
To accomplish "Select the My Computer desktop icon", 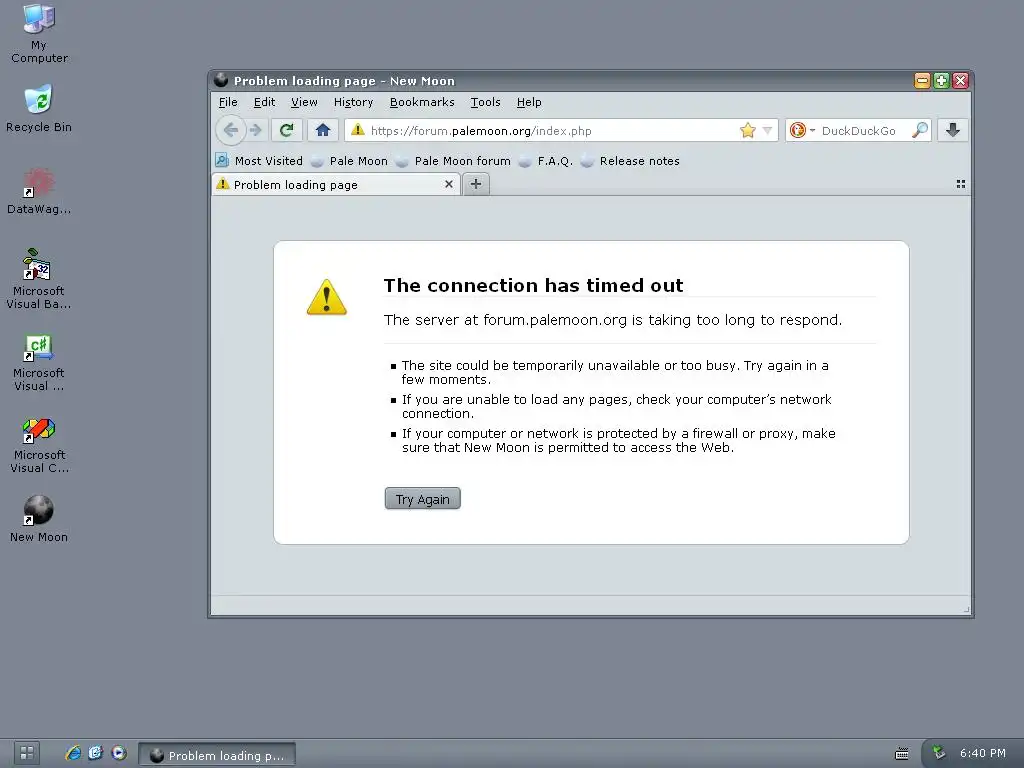I will pyautogui.click(x=39, y=33).
